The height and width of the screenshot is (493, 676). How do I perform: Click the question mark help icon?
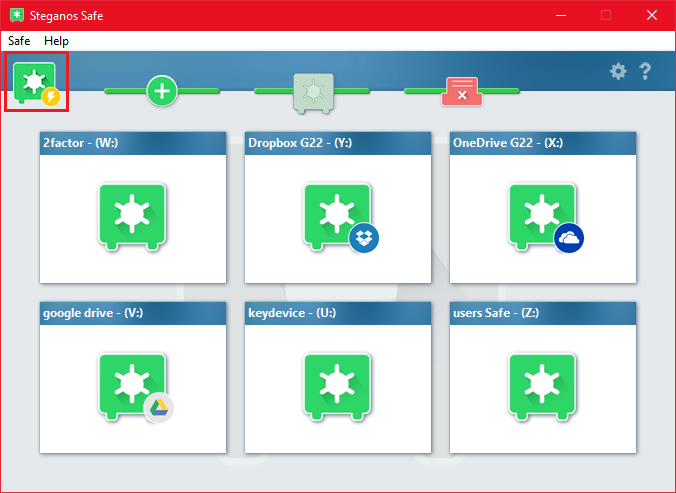click(645, 71)
